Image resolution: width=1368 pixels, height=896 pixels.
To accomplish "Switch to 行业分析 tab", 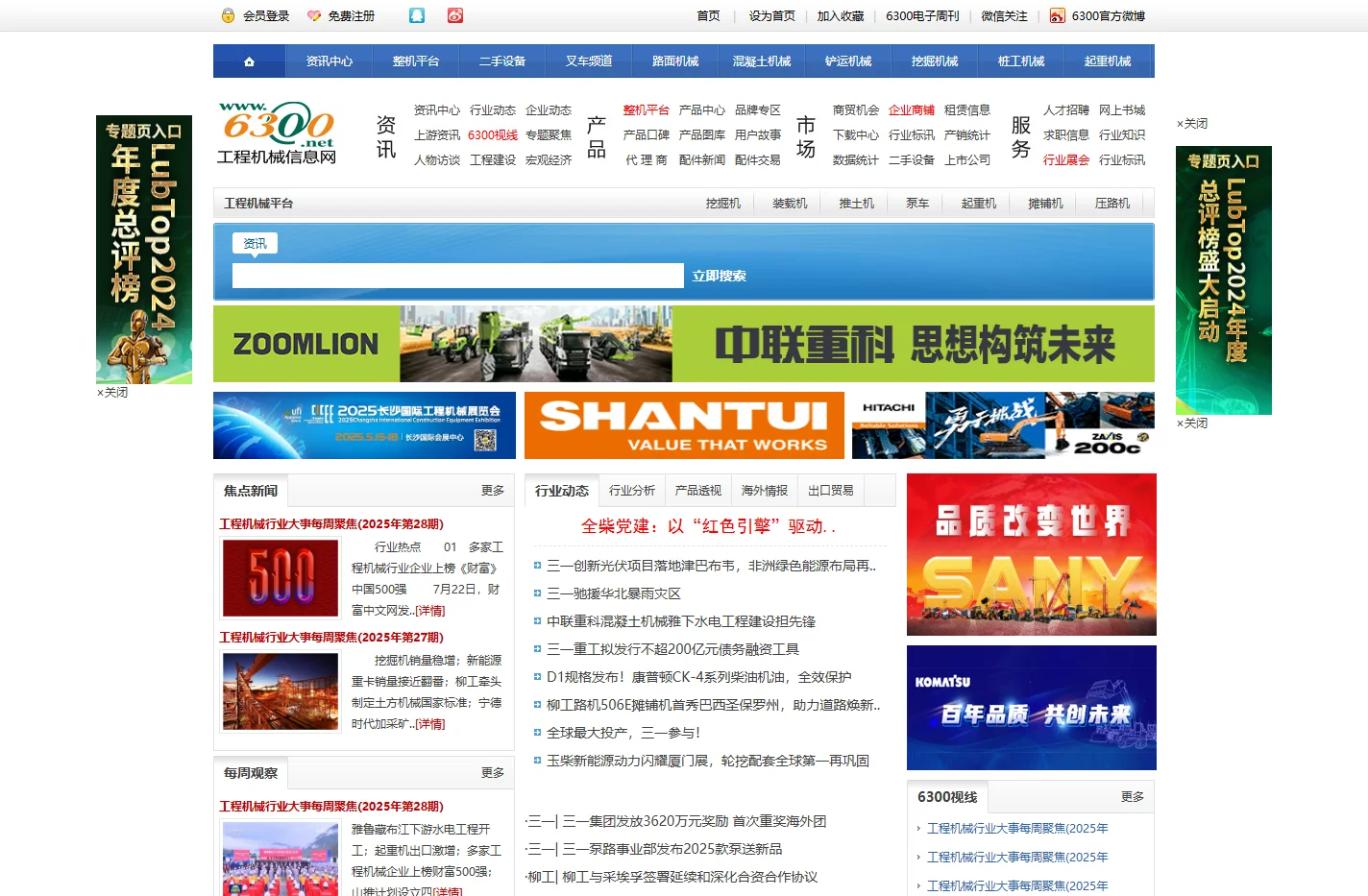I will [x=632, y=491].
